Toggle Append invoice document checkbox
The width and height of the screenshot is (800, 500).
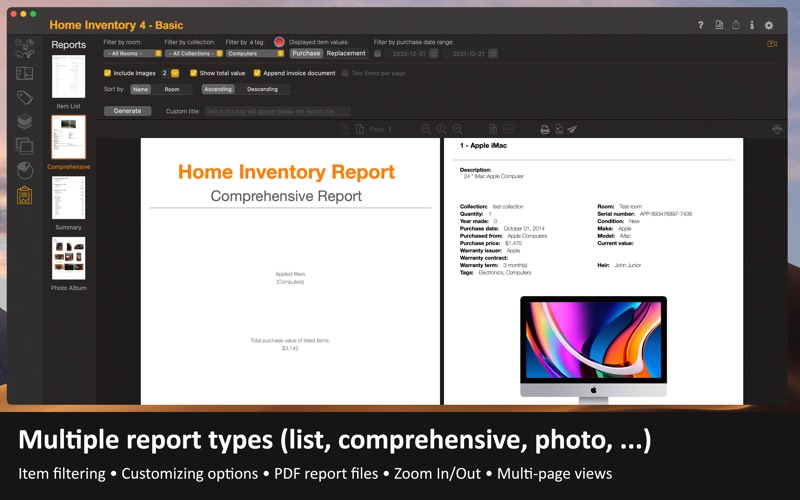(257, 73)
